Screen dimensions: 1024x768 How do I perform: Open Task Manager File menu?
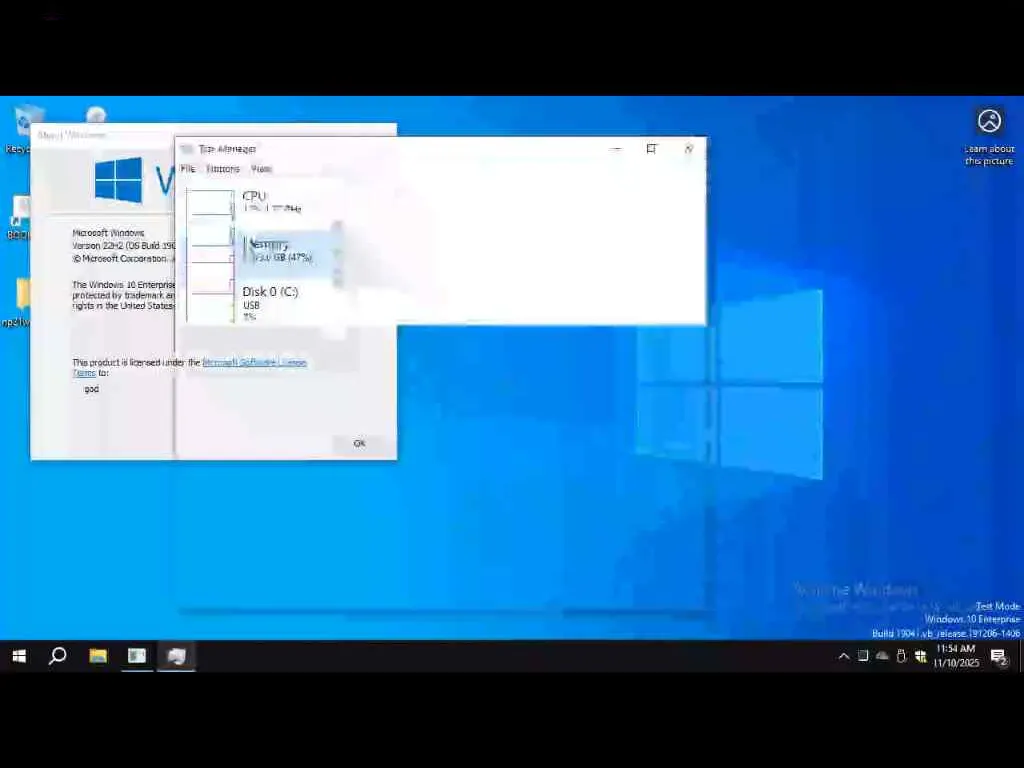(187, 168)
